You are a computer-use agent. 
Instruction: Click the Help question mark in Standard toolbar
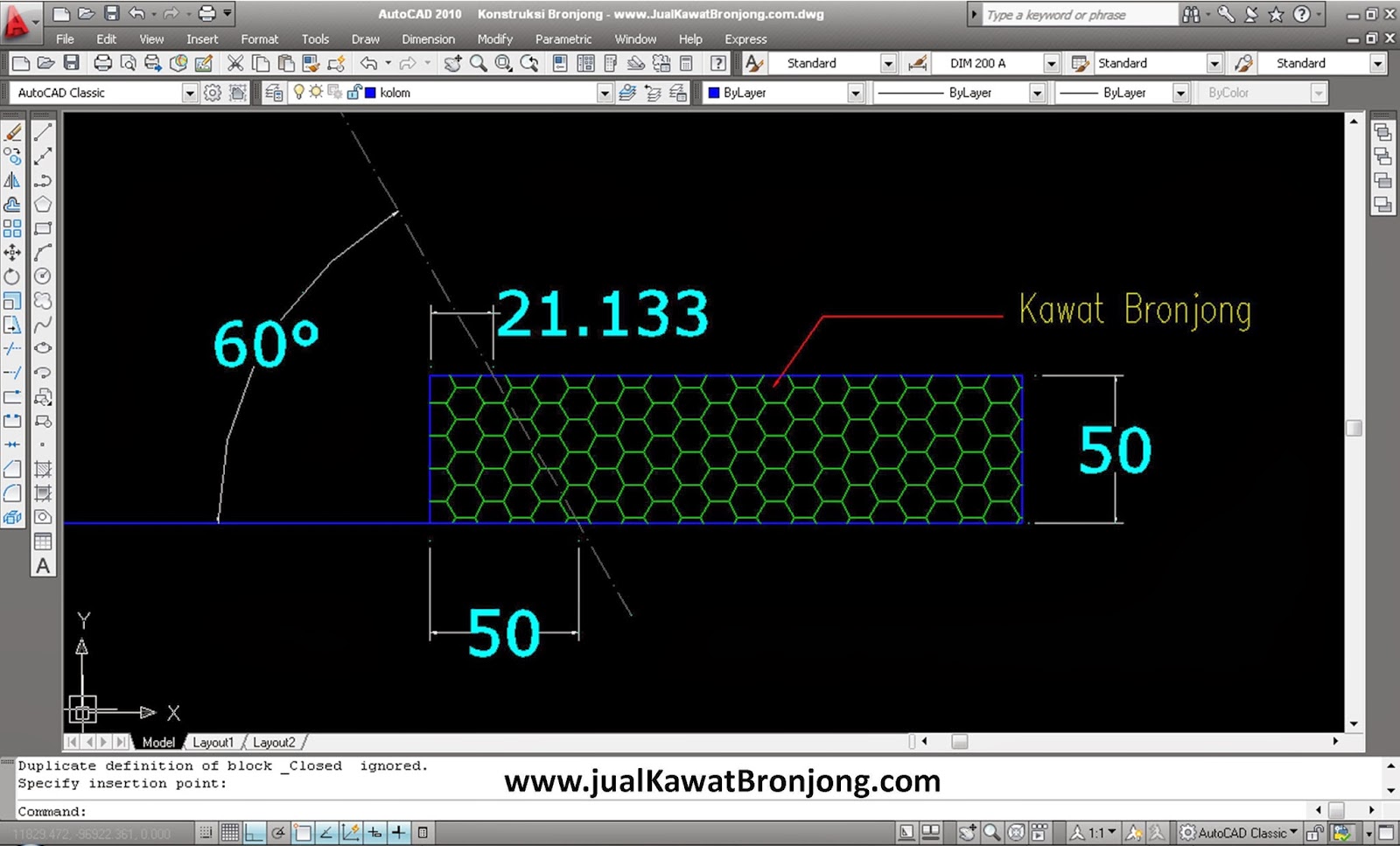click(x=717, y=63)
